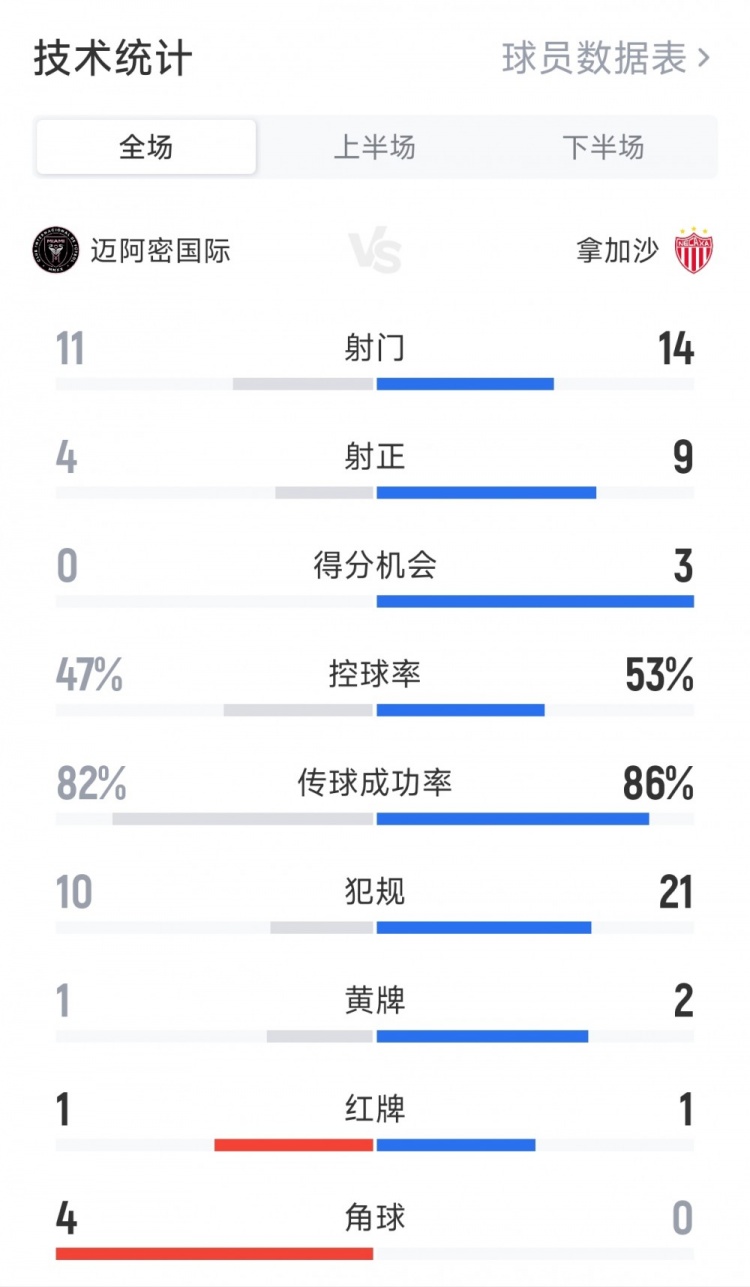The image size is (750, 1287).
Task: Click the 黄牌 yellow card stat label
Action: [375, 1001]
